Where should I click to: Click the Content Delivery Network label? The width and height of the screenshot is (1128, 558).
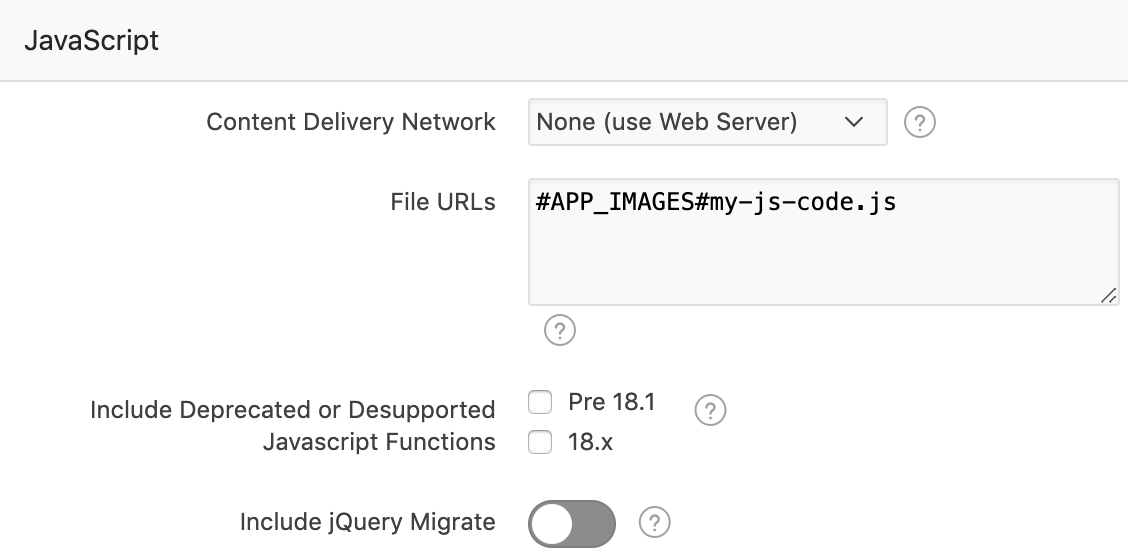click(x=351, y=122)
